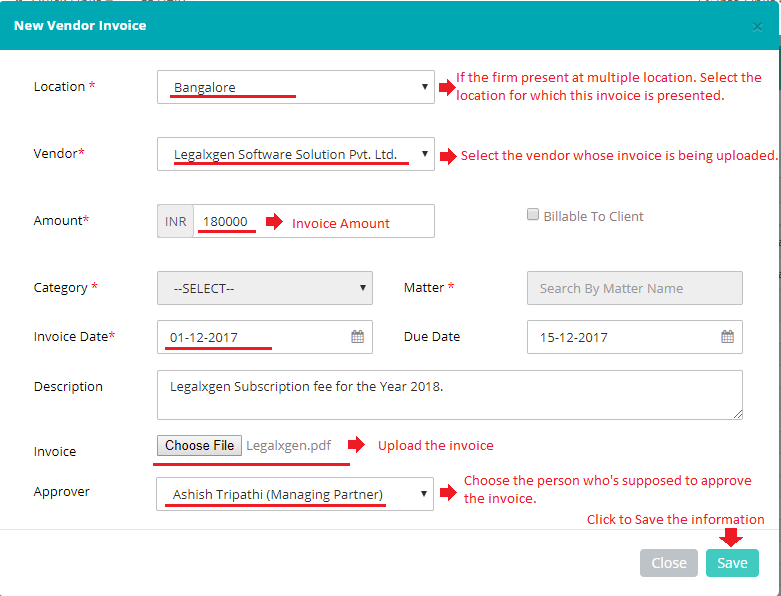
Task: Open the Location dropdown showing Bangalore
Action: point(295,87)
